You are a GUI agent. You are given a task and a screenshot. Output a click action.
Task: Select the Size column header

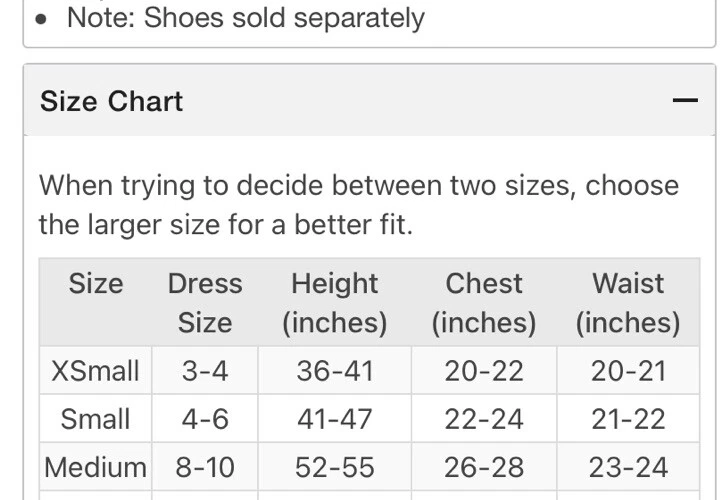(95, 284)
